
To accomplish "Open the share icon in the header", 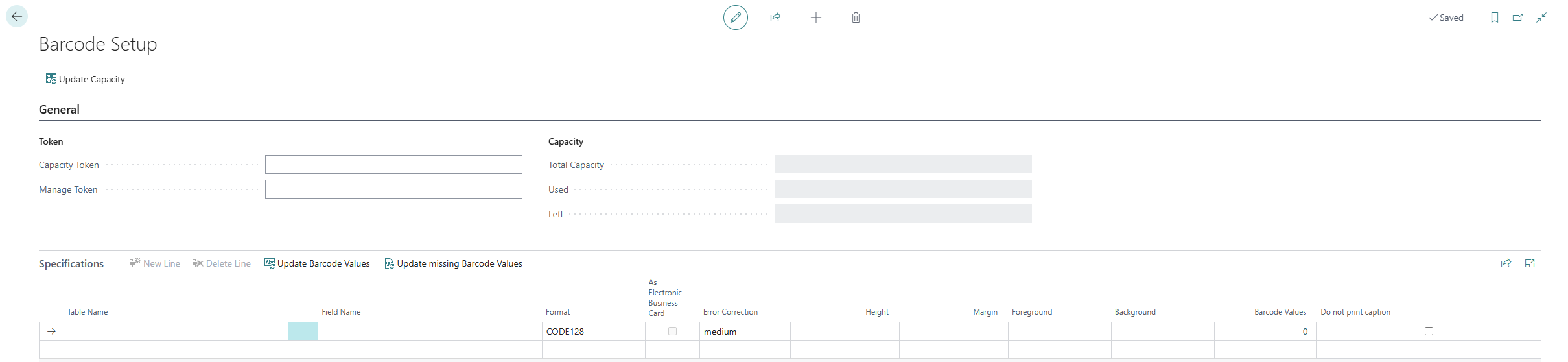I will (x=775, y=18).
